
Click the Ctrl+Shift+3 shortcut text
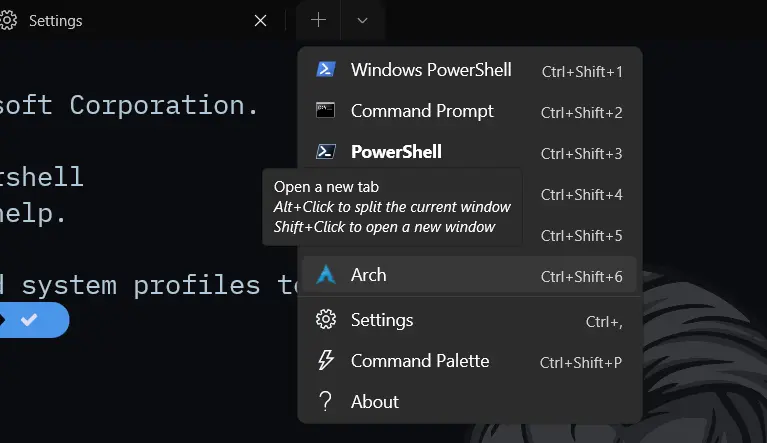pyautogui.click(x=582, y=154)
